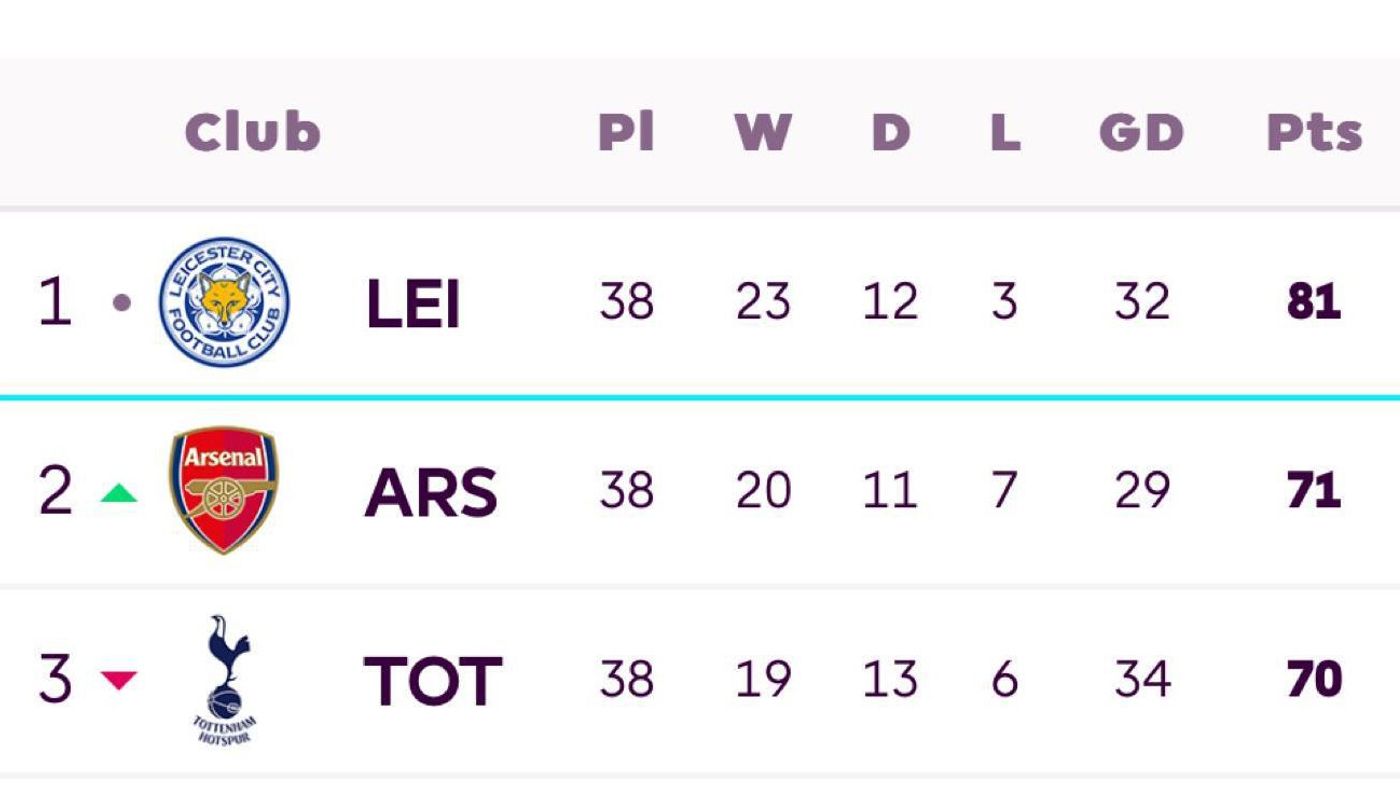This screenshot has width=1400, height=800.
Task: Sort table by the L column header
Action: [x=1005, y=132]
